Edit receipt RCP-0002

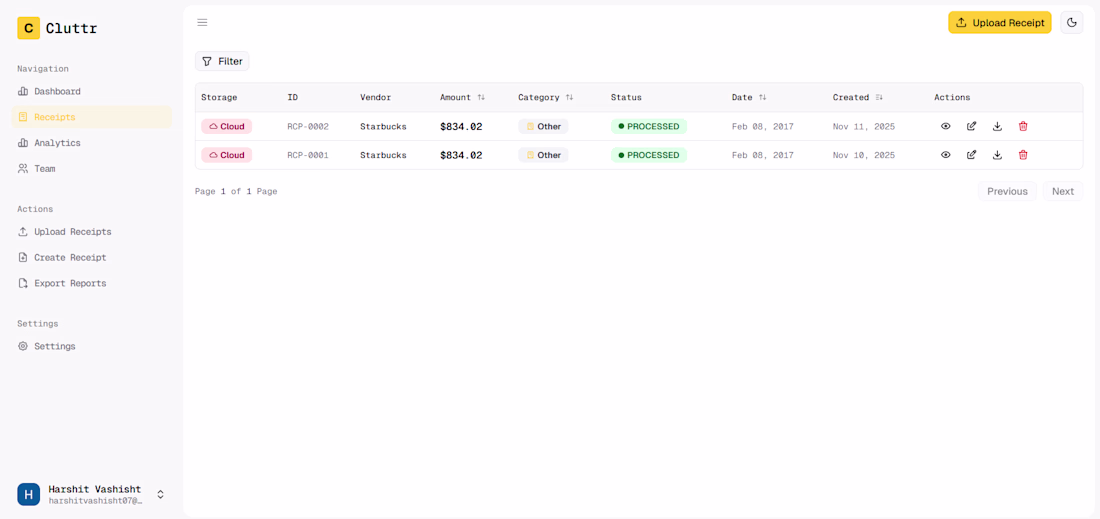(x=972, y=126)
